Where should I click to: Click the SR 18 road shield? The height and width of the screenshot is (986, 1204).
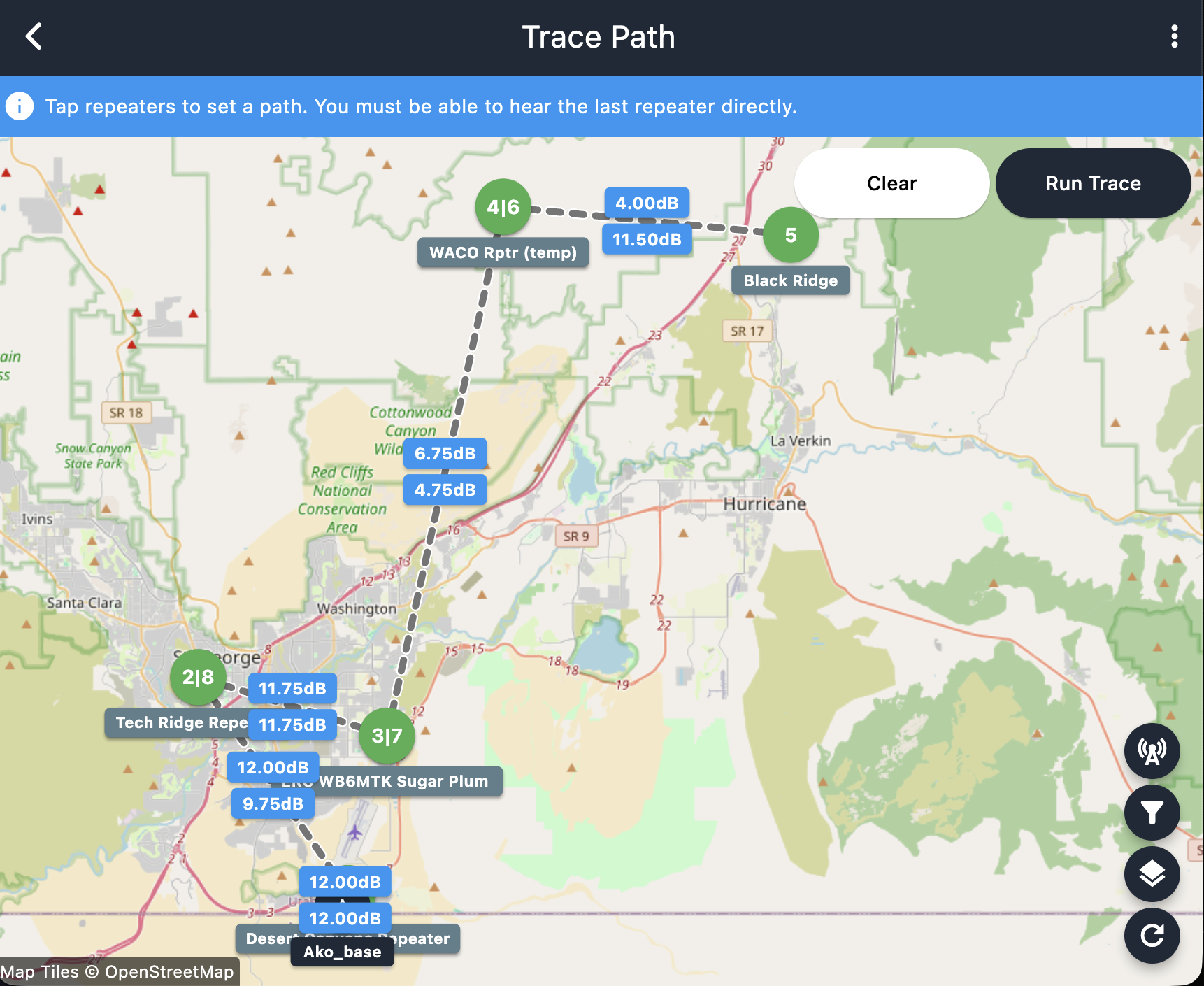click(126, 413)
